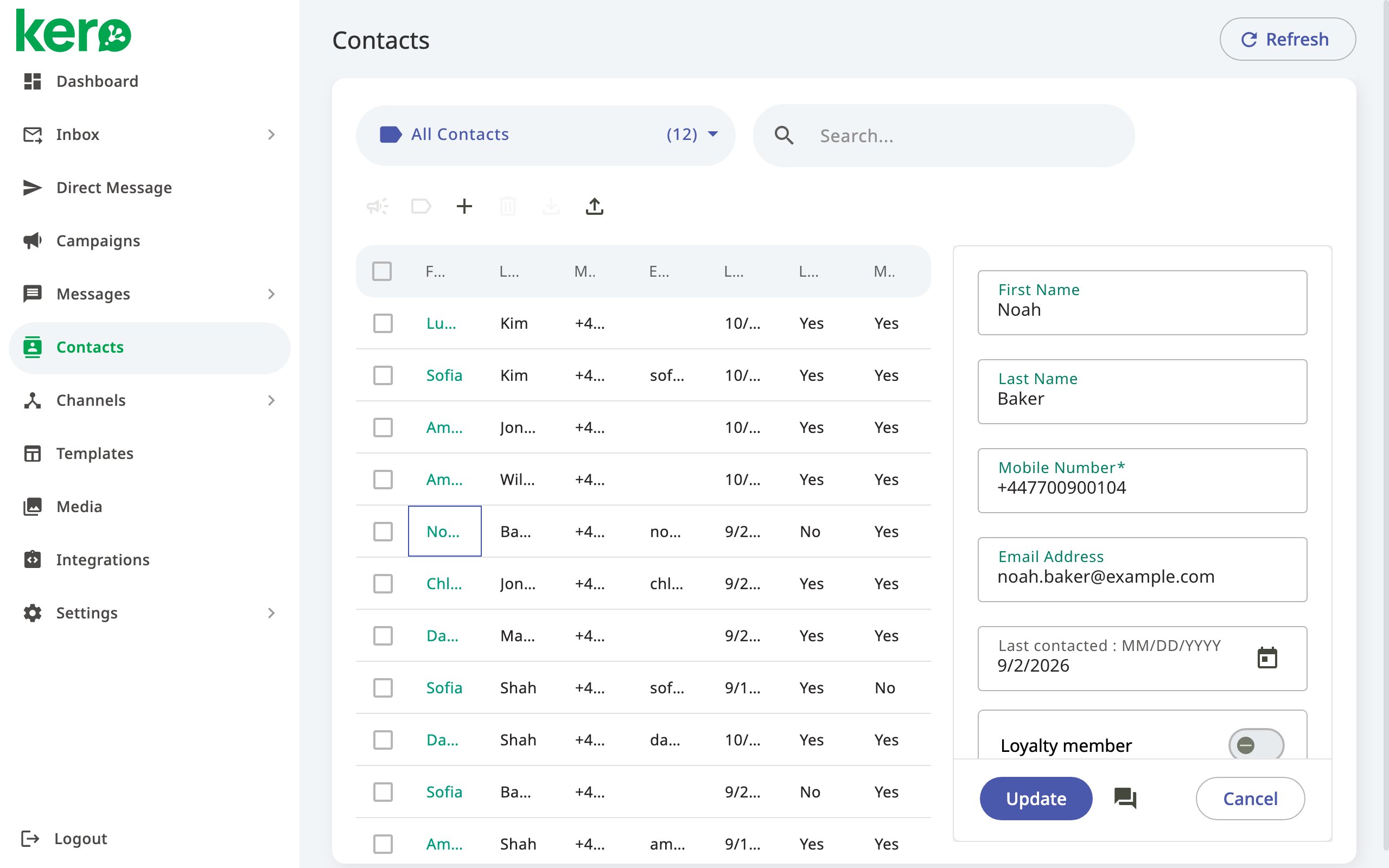
Task: Check the box for Noah Baker row
Action: (383, 532)
